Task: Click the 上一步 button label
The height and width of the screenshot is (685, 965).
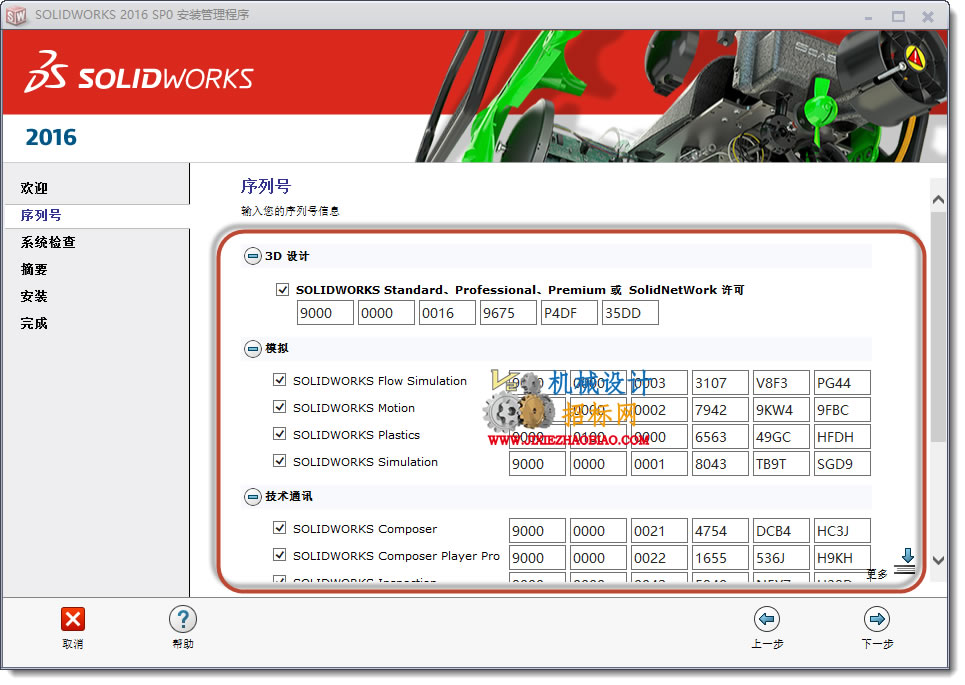Action: pos(767,644)
